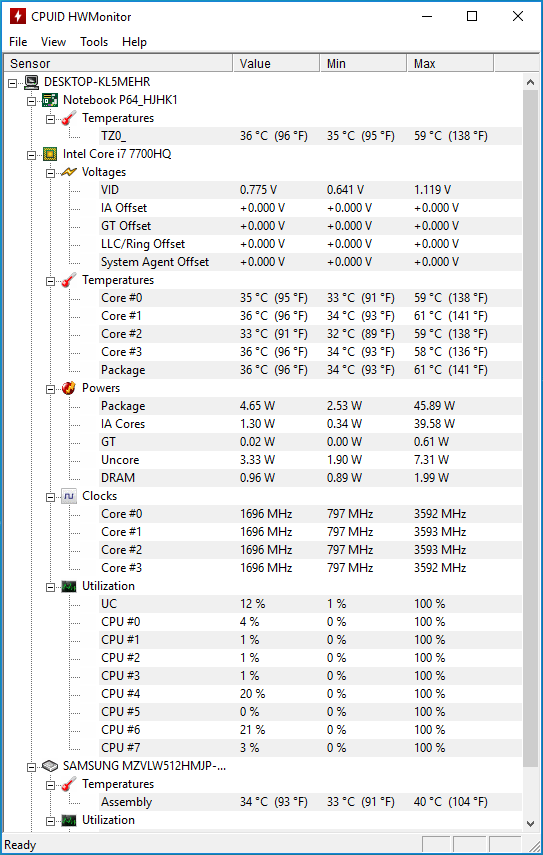The width and height of the screenshot is (543, 855).
Task: Click the Value column header
Action: point(276,64)
